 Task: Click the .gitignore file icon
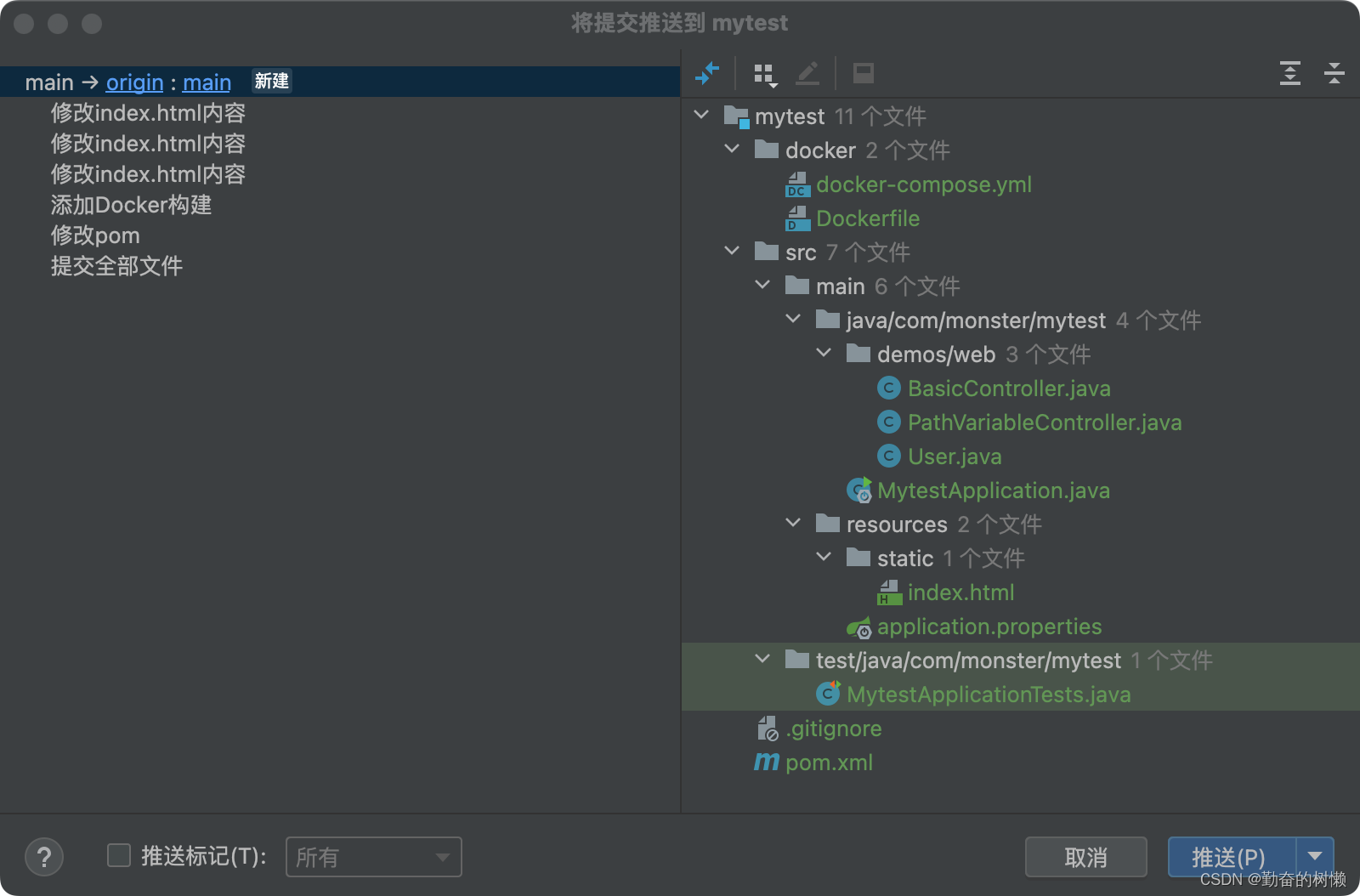(768, 729)
